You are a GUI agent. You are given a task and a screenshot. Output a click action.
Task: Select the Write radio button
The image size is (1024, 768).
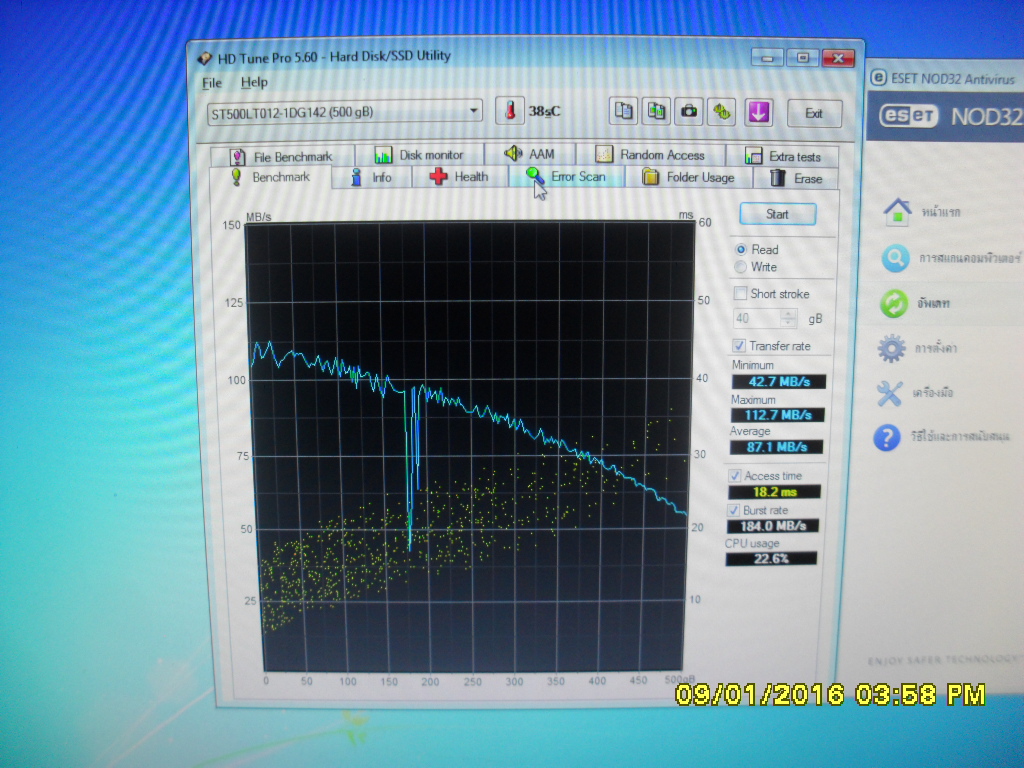pyautogui.click(x=741, y=266)
